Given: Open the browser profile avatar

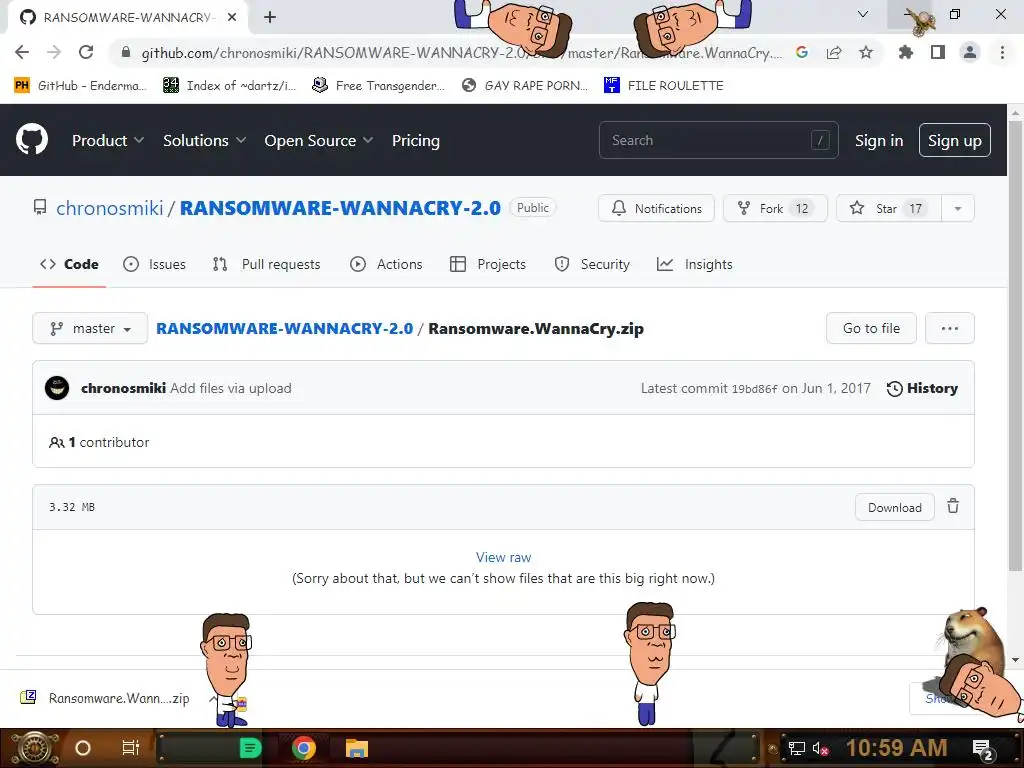Looking at the screenshot, I should pos(970,52).
